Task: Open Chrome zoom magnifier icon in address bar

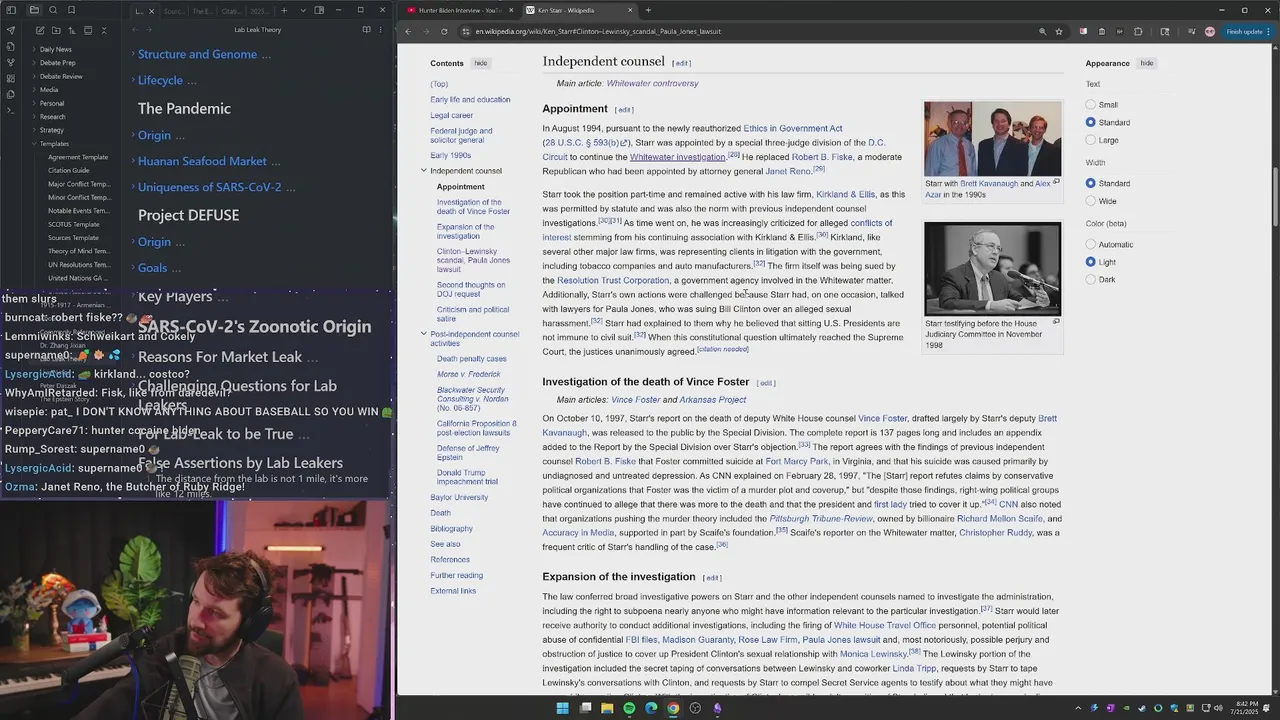Action: click(1042, 31)
